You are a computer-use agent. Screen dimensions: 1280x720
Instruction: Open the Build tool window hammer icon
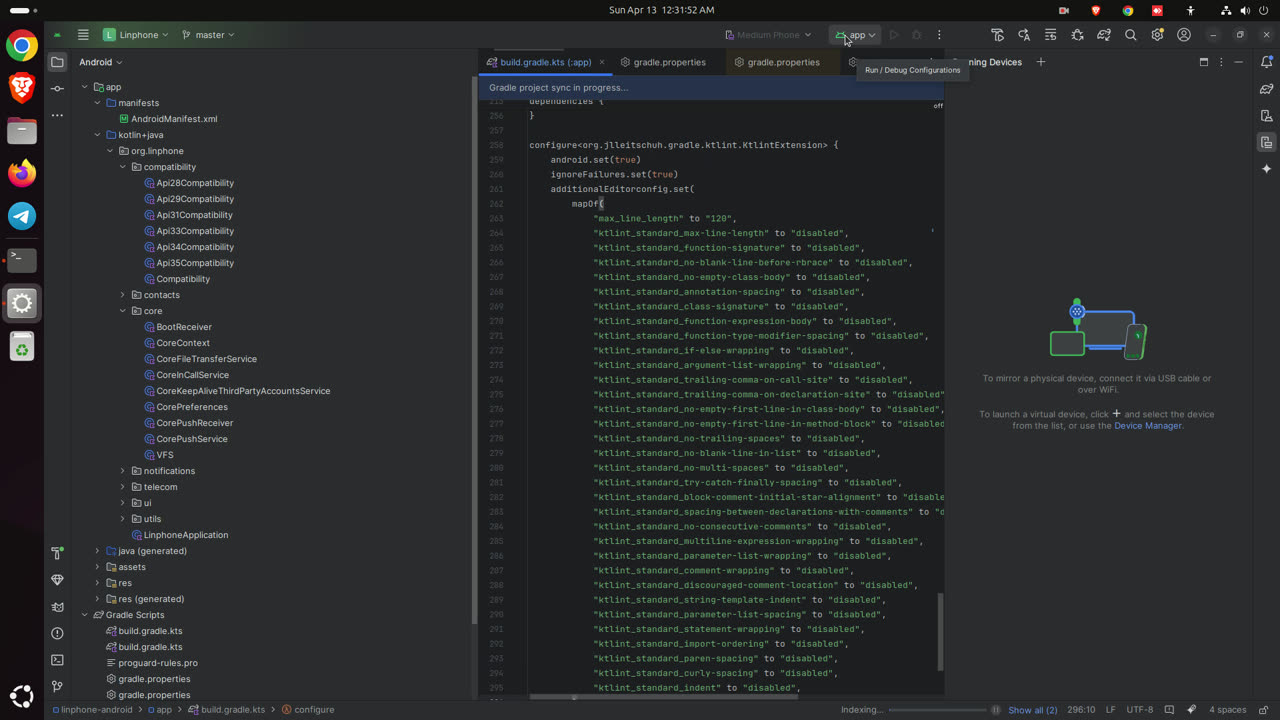pyautogui.click(x=57, y=553)
